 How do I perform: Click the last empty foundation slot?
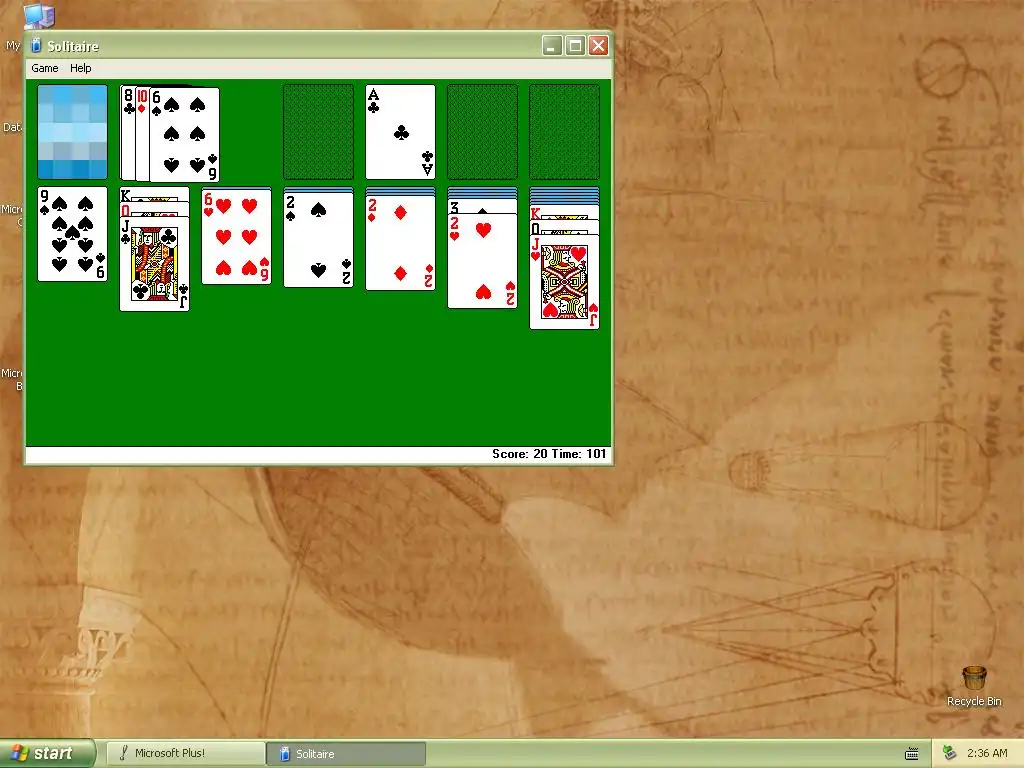coord(564,132)
